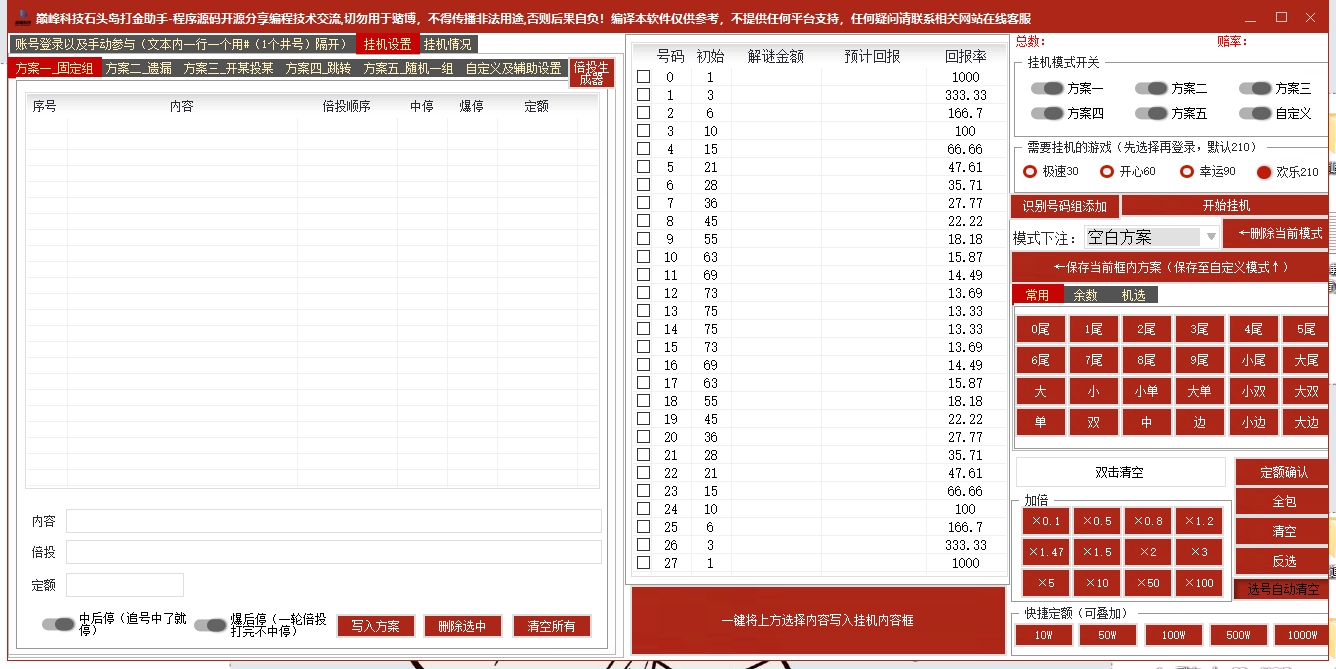Click the 1000W quick amount

pyautogui.click(x=1300, y=634)
